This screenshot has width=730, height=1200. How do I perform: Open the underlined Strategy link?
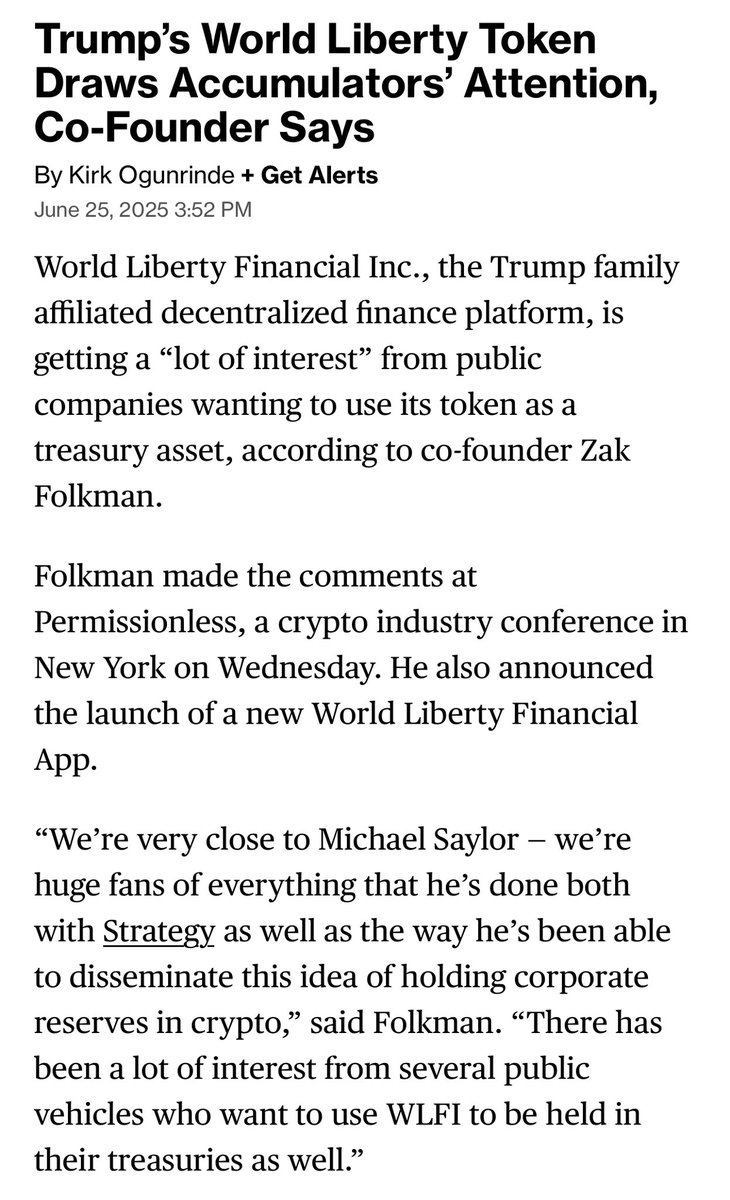coord(159,933)
